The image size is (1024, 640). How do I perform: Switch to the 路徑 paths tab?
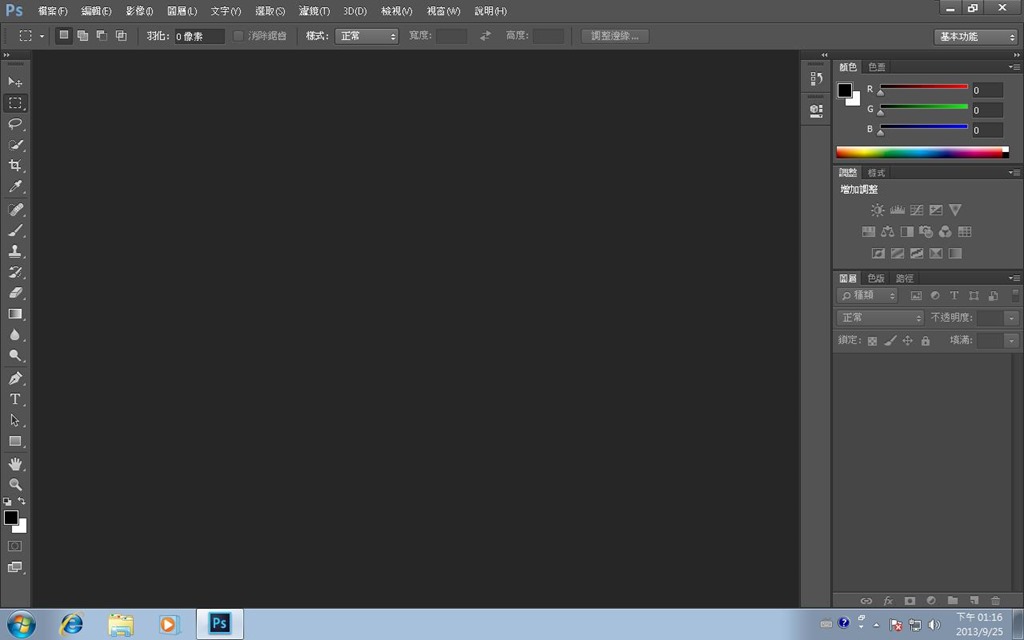click(904, 279)
